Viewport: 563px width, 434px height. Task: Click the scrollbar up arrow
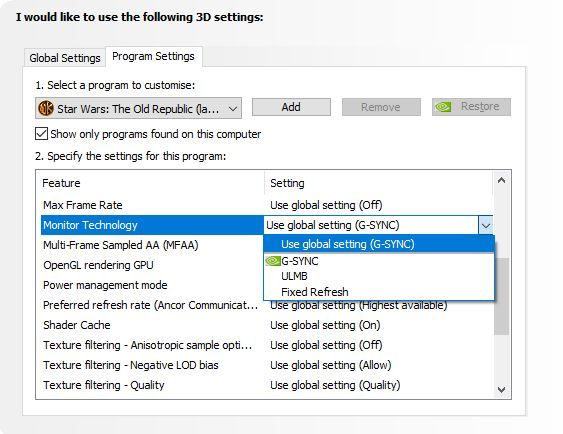pos(502,181)
